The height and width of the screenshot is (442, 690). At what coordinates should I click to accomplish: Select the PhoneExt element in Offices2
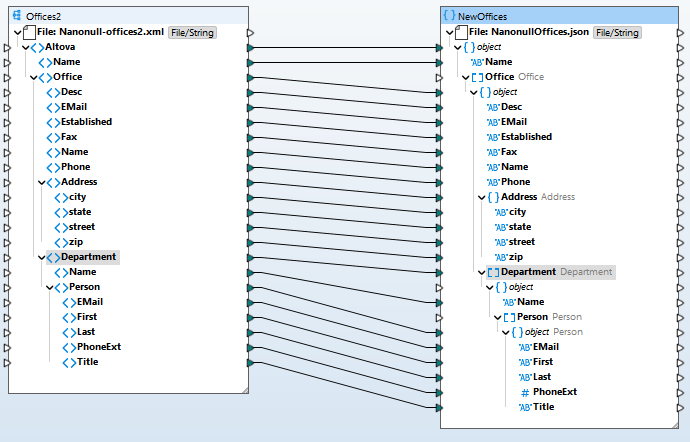coord(98,347)
